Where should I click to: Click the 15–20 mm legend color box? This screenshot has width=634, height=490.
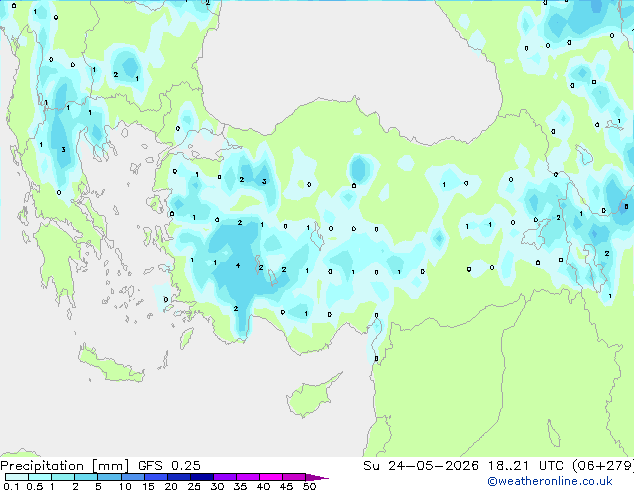156,477
